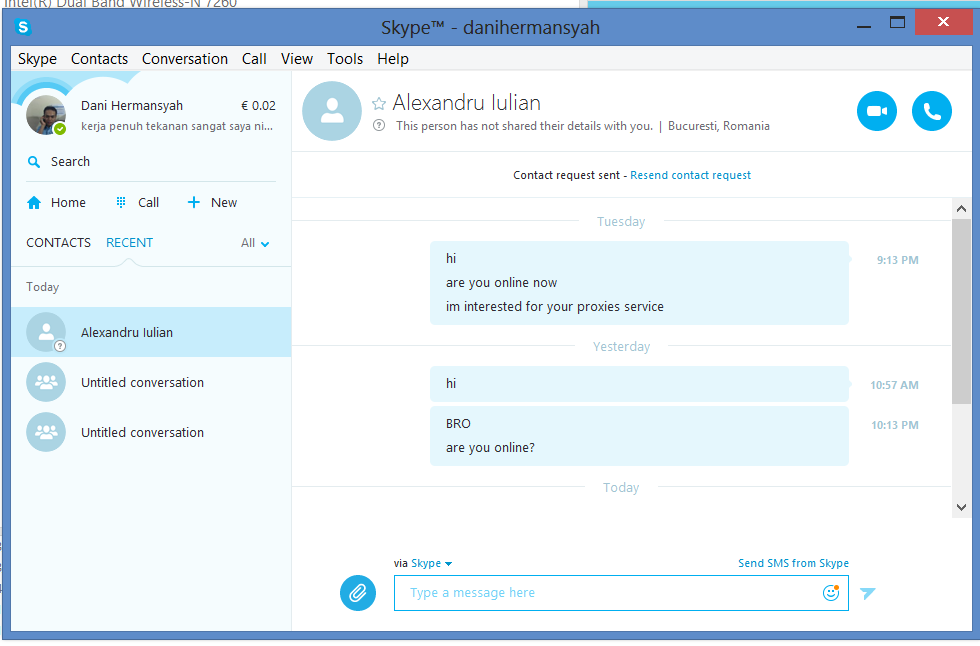
Task: Click the search magnifier icon
Action: [x=34, y=162]
